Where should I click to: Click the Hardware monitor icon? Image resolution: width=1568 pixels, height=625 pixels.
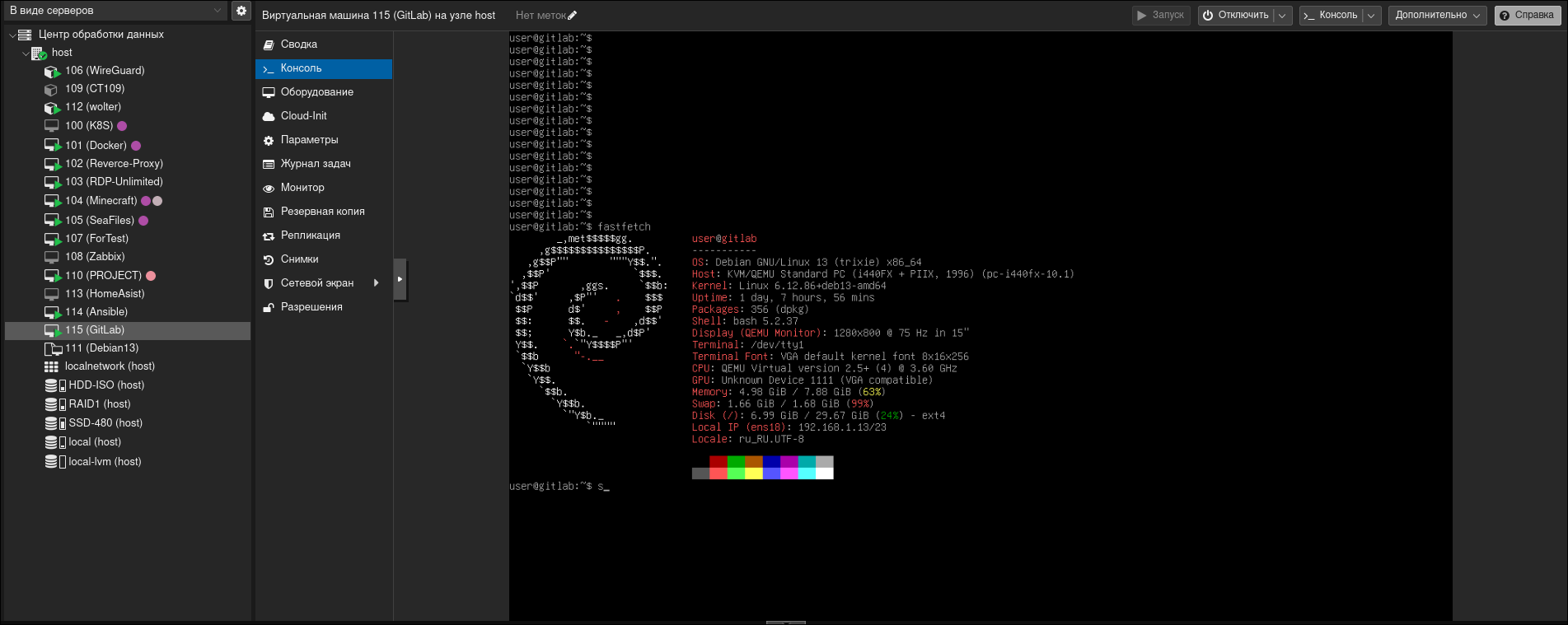pos(269,92)
